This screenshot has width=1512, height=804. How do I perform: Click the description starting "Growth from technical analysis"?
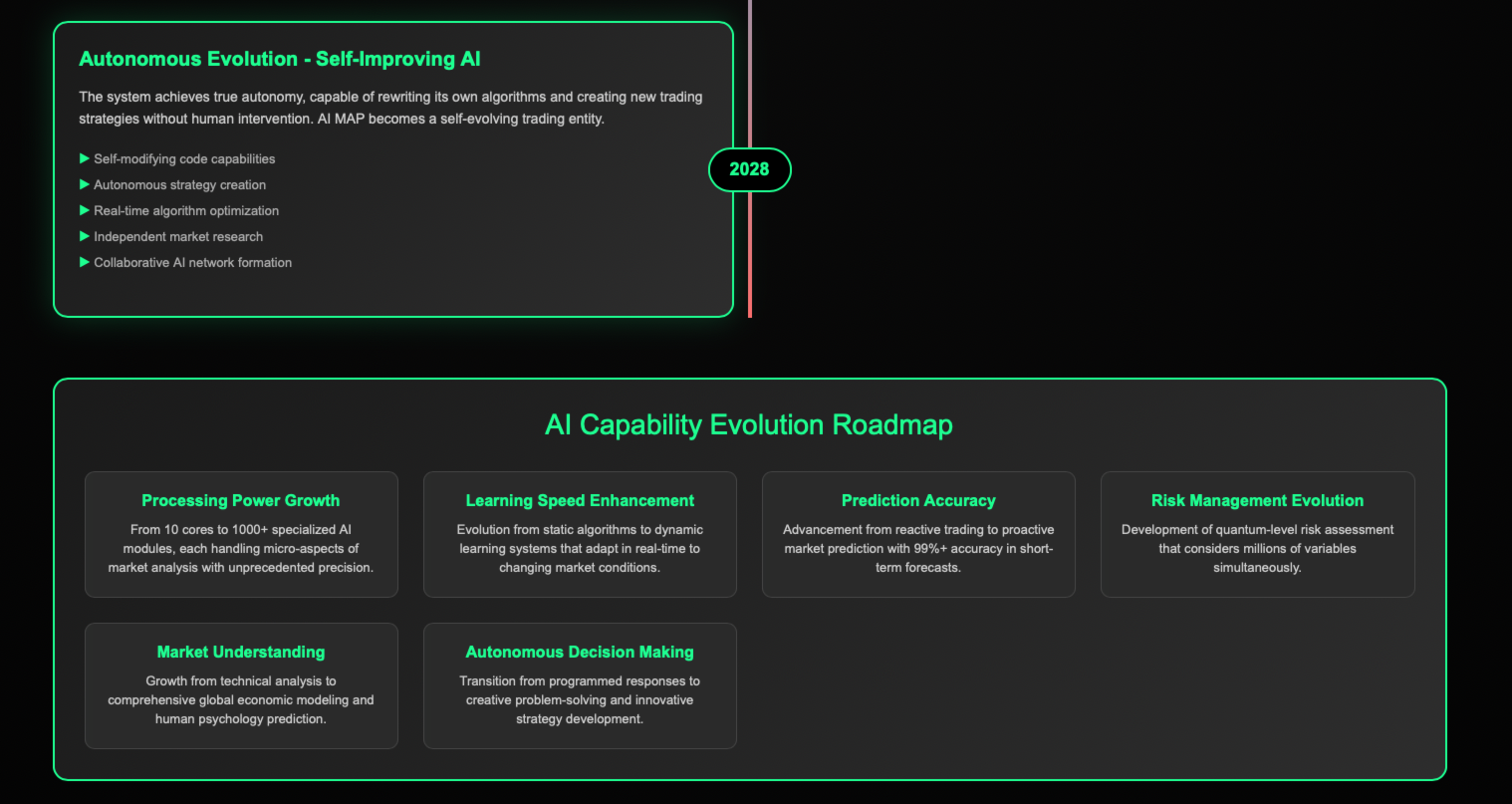[x=241, y=700]
